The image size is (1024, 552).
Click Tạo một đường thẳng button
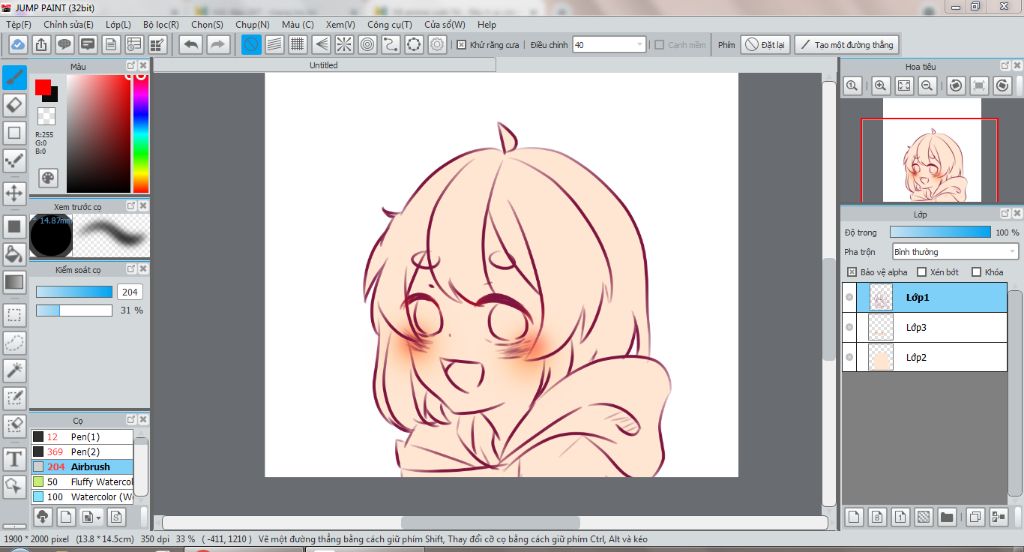(847, 44)
